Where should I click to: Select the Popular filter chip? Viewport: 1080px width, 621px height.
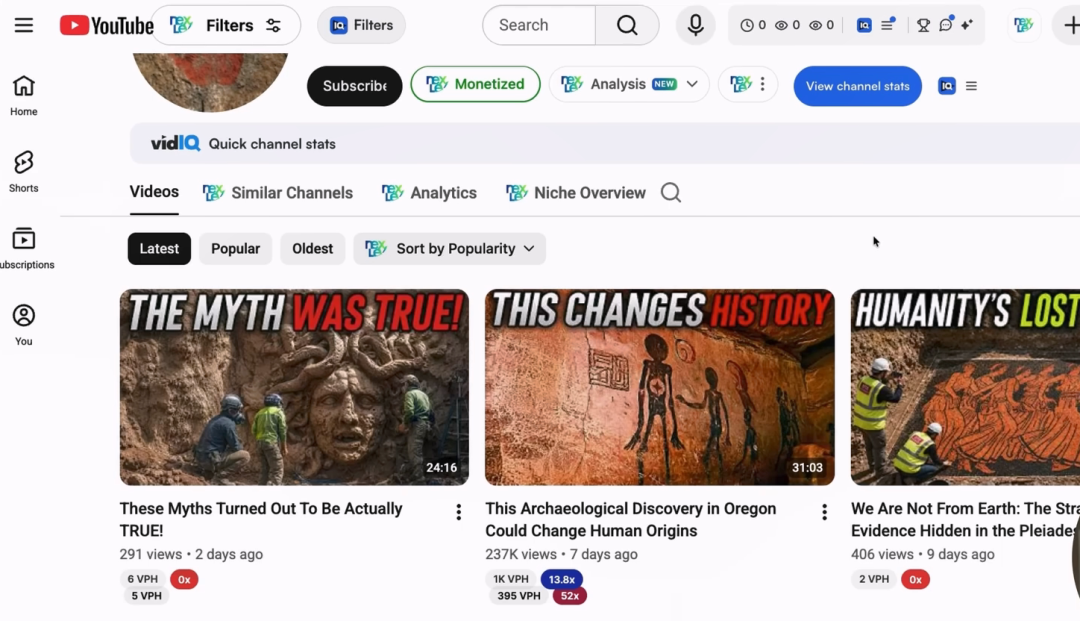236,249
